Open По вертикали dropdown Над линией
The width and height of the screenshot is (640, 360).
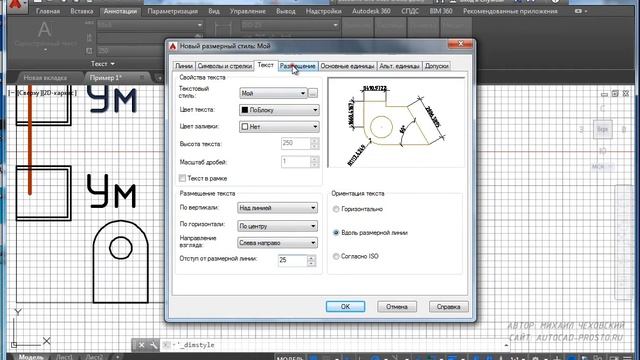278,208
